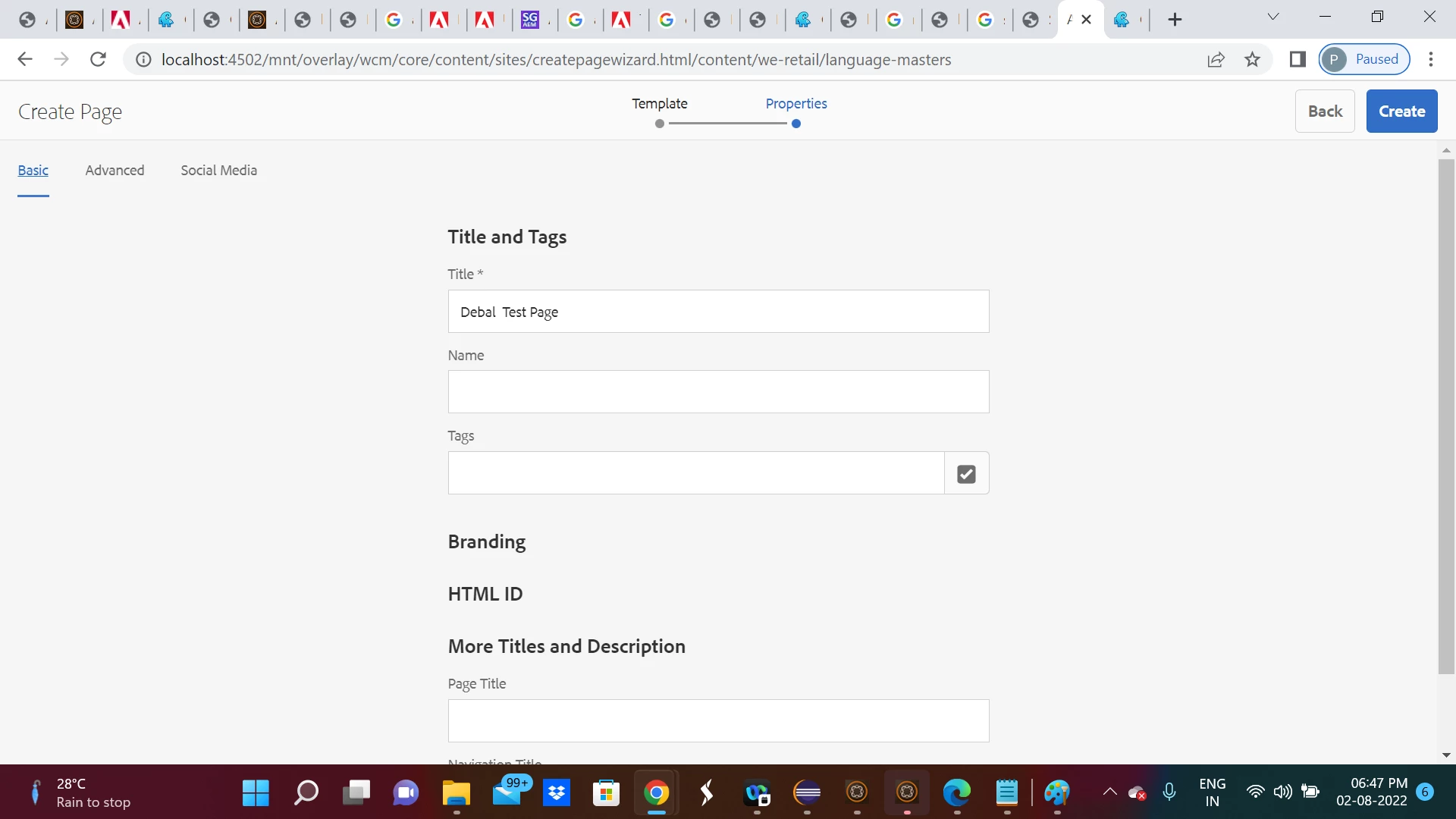Click into the Name input field

point(718,392)
